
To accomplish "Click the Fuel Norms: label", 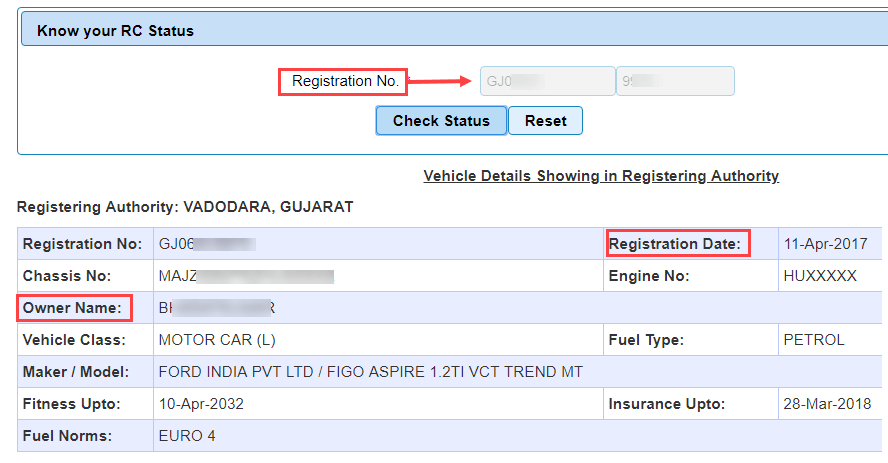I will click(67, 436).
